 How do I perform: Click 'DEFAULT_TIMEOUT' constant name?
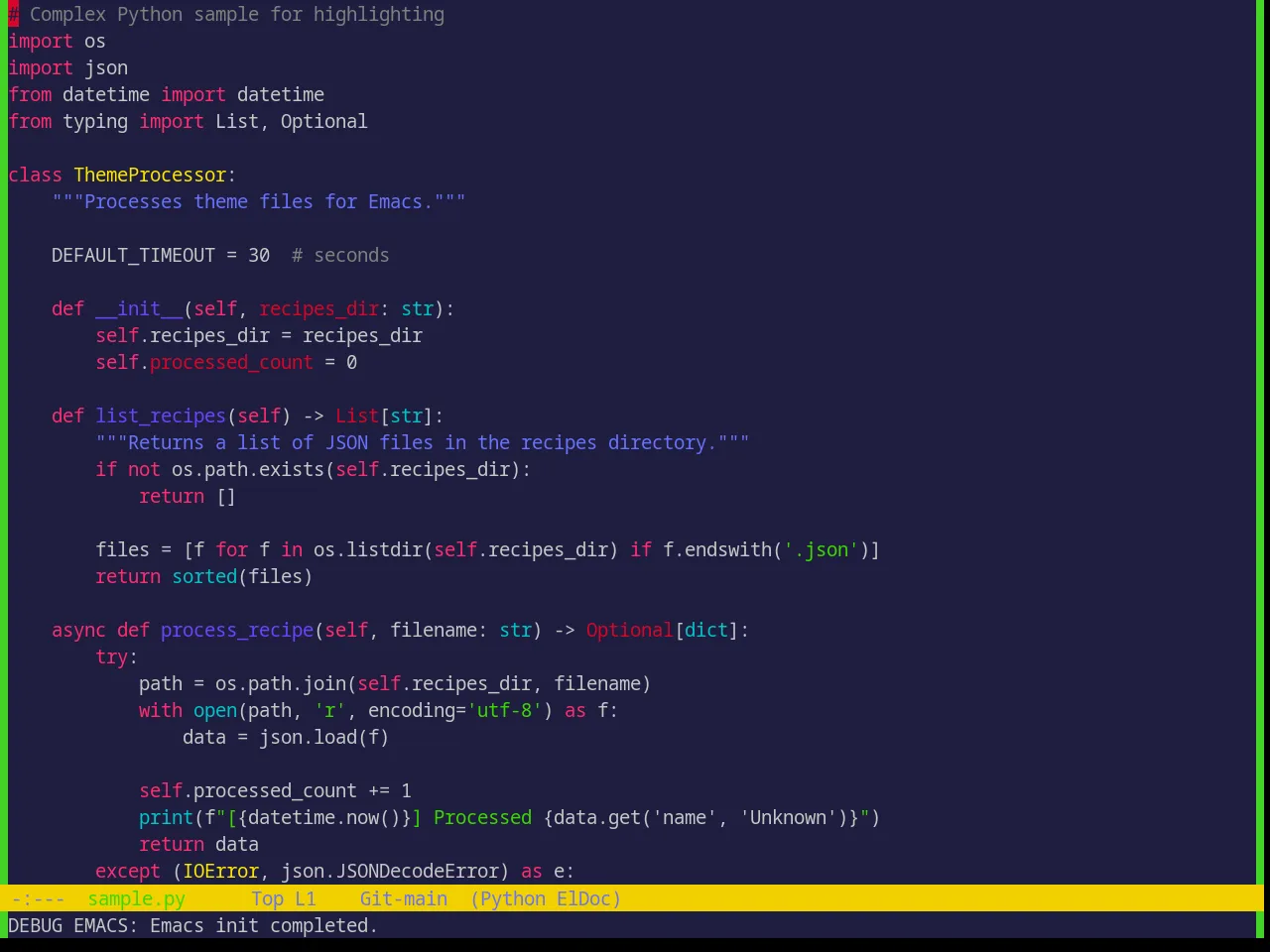coord(133,255)
